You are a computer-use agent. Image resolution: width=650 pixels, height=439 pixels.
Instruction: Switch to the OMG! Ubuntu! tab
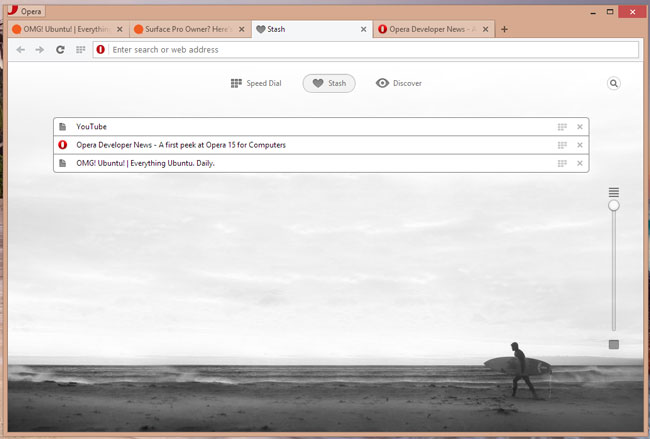[x=68, y=29]
